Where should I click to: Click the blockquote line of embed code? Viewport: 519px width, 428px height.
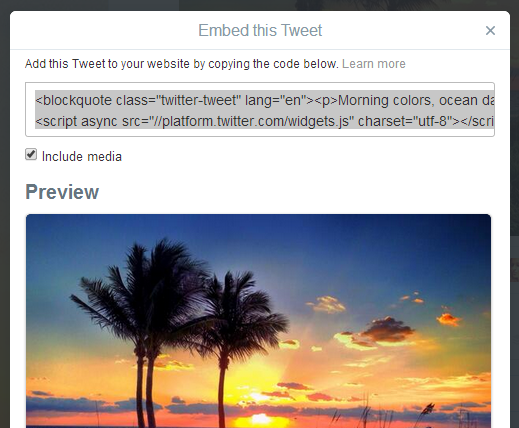tap(265, 100)
